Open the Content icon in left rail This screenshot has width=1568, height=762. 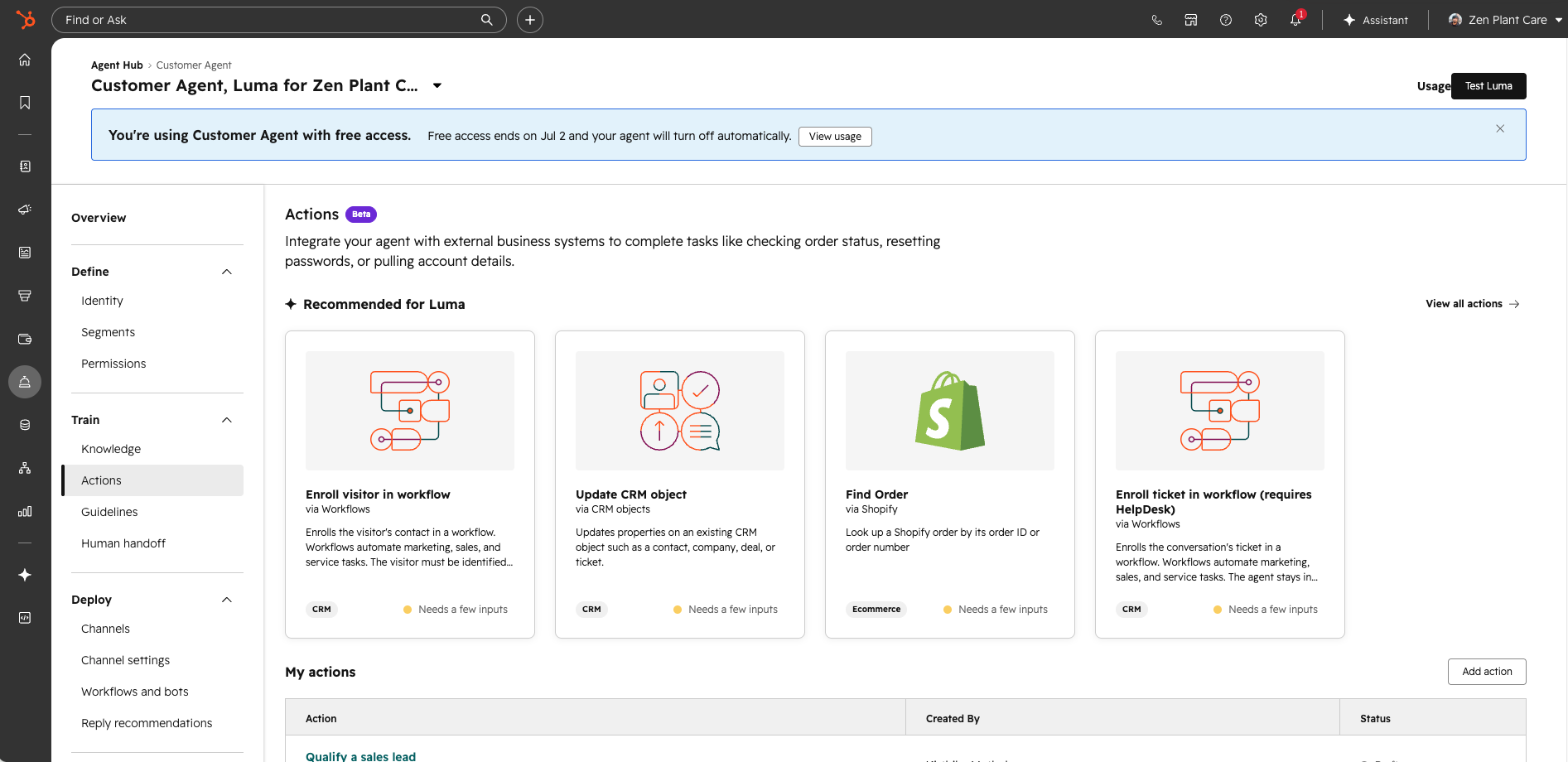(x=25, y=253)
